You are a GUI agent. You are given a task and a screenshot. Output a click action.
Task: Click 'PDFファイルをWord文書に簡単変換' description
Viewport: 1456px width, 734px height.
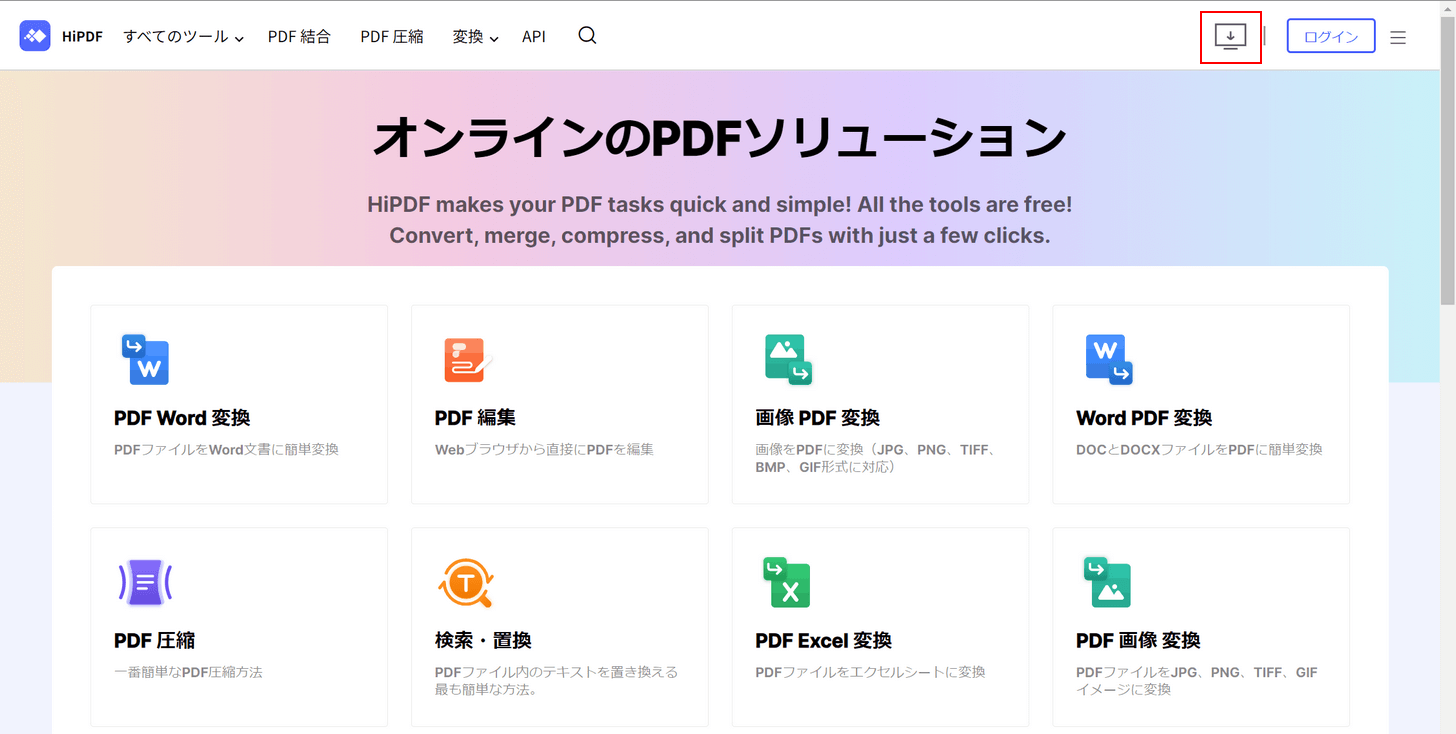[x=227, y=450]
